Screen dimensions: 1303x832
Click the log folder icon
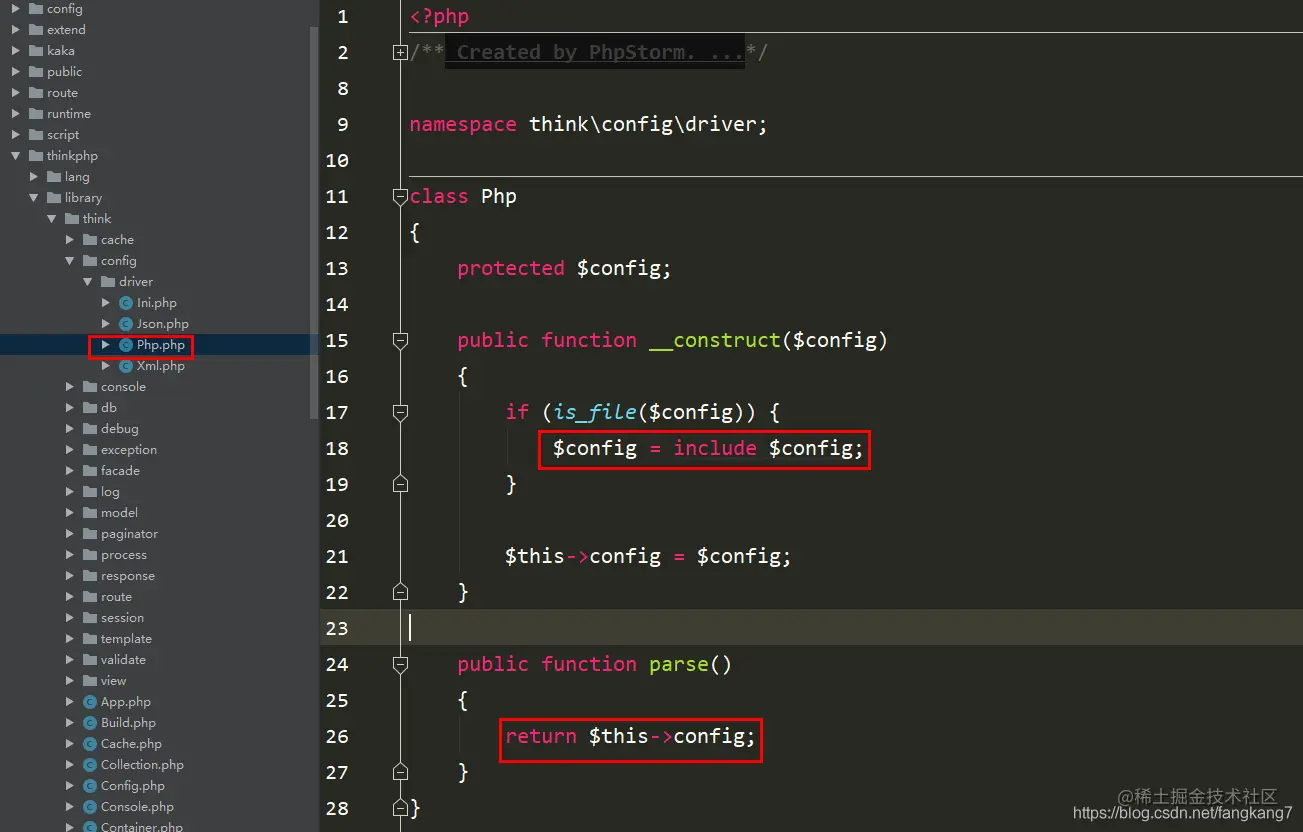pyautogui.click(x=89, y=492)
